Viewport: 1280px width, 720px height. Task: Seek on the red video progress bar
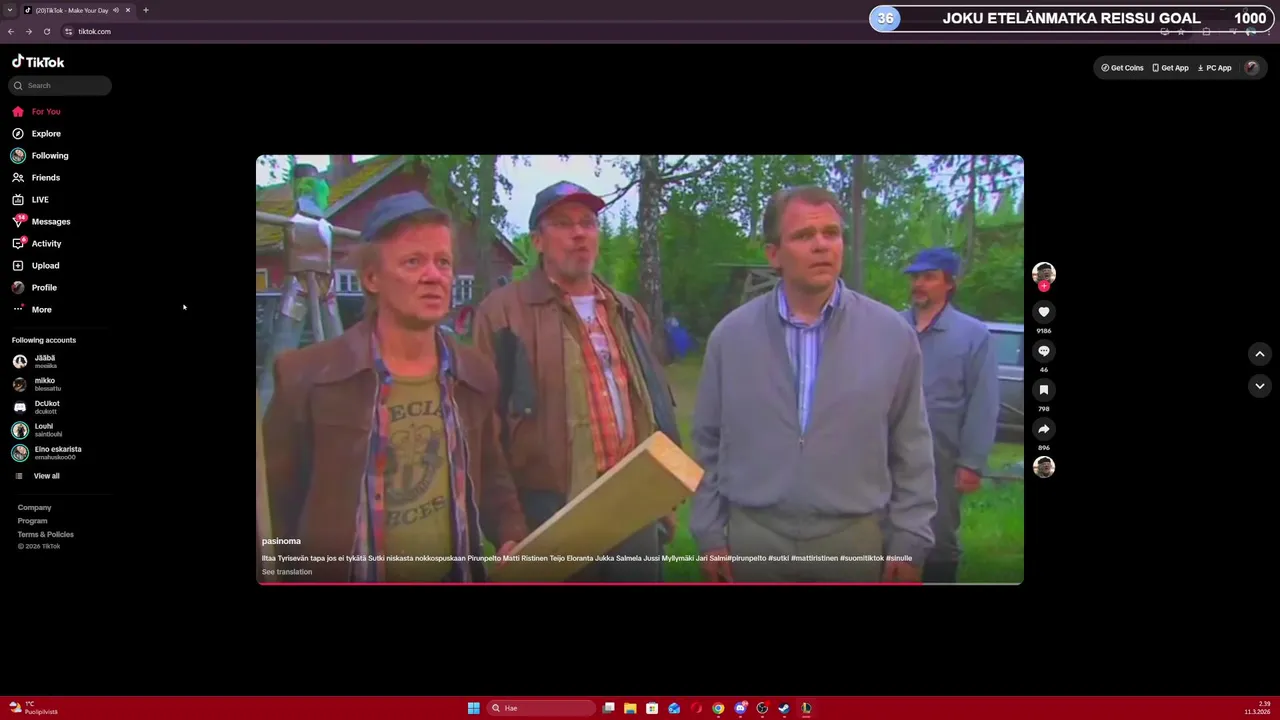(640, 583)
